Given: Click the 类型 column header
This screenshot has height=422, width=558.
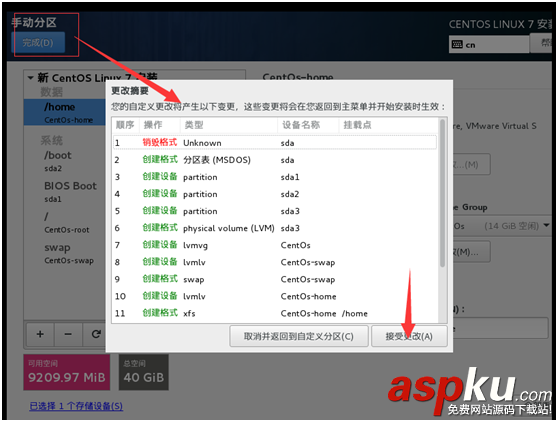Looking at the screenshot, I should (x=229, y=125).
